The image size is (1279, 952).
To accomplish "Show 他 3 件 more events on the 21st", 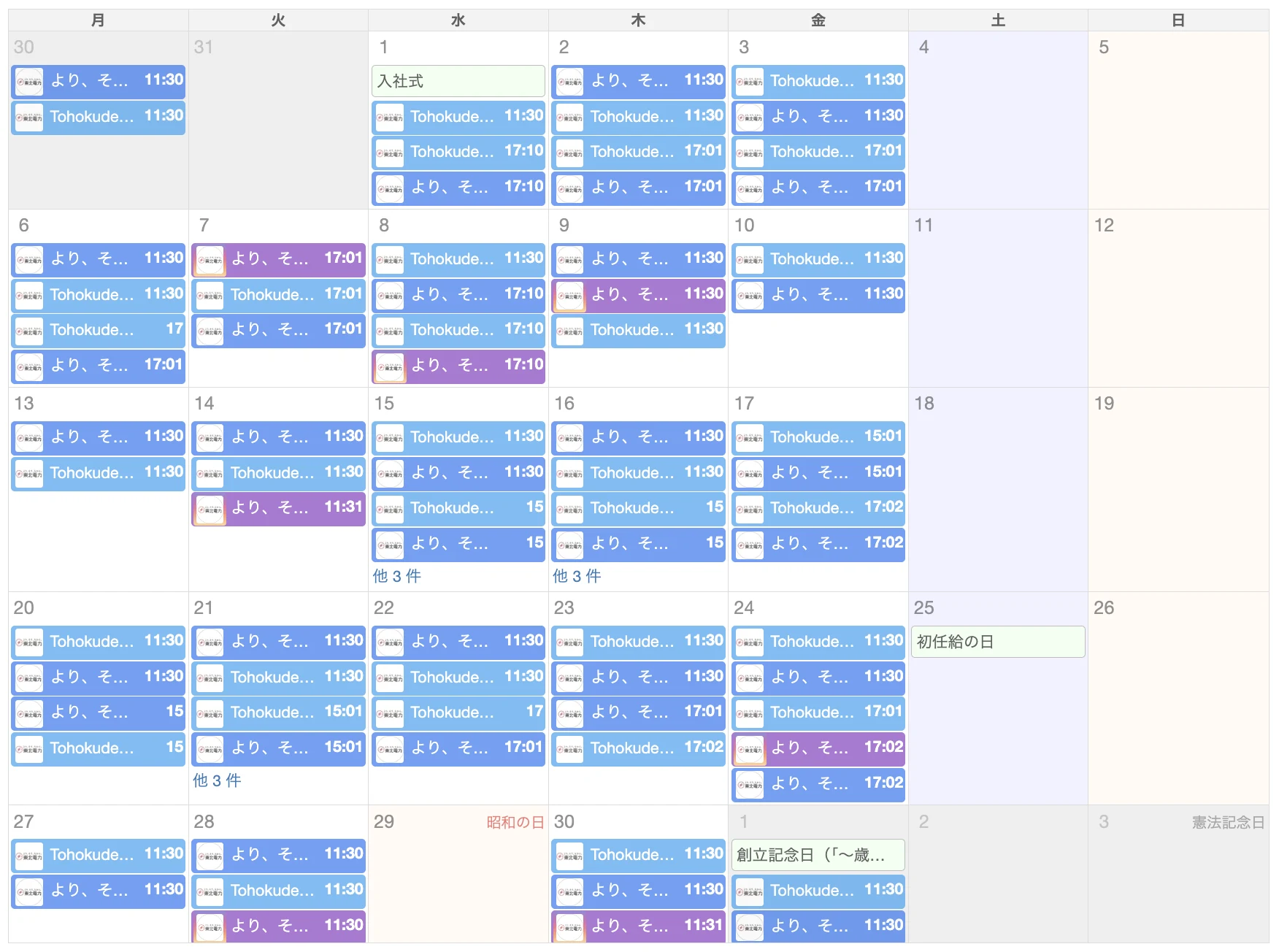I will coord(217,780).
